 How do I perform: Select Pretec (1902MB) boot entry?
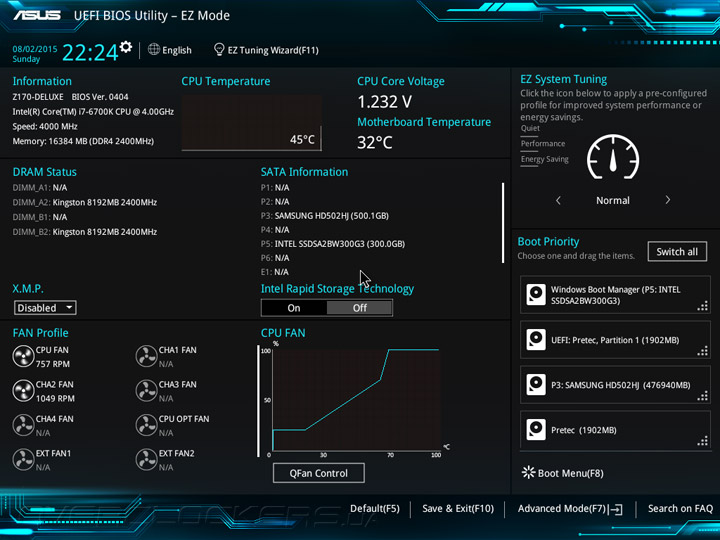(615, 430)
